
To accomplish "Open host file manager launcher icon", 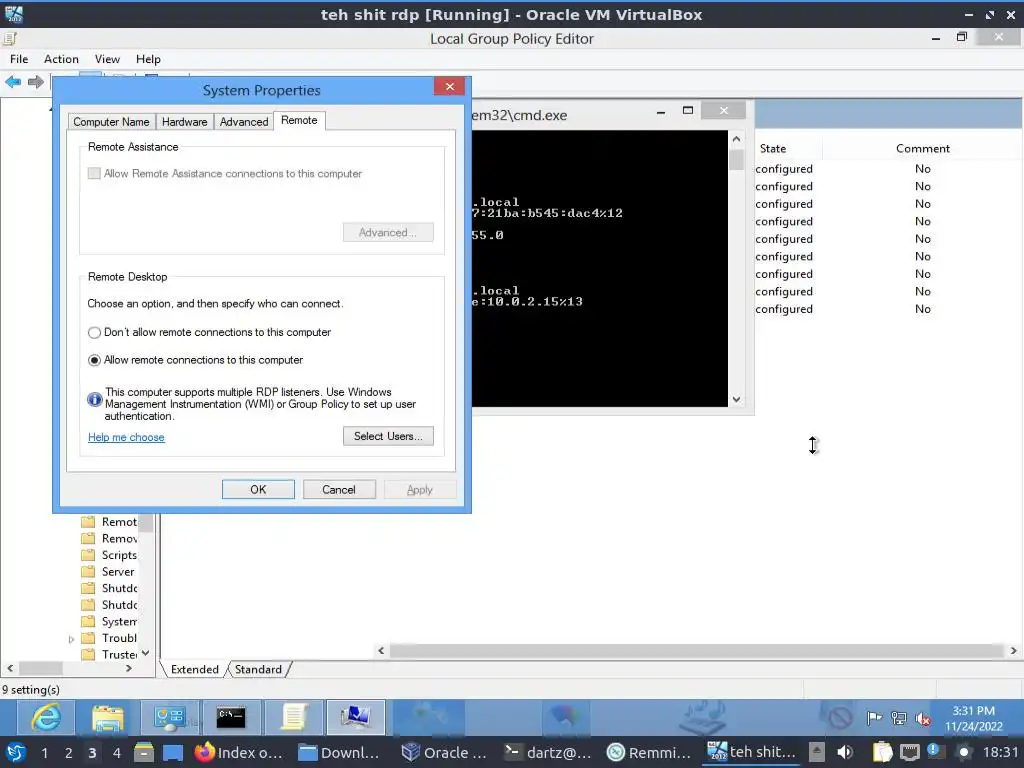I will click(x=144, y=753).
